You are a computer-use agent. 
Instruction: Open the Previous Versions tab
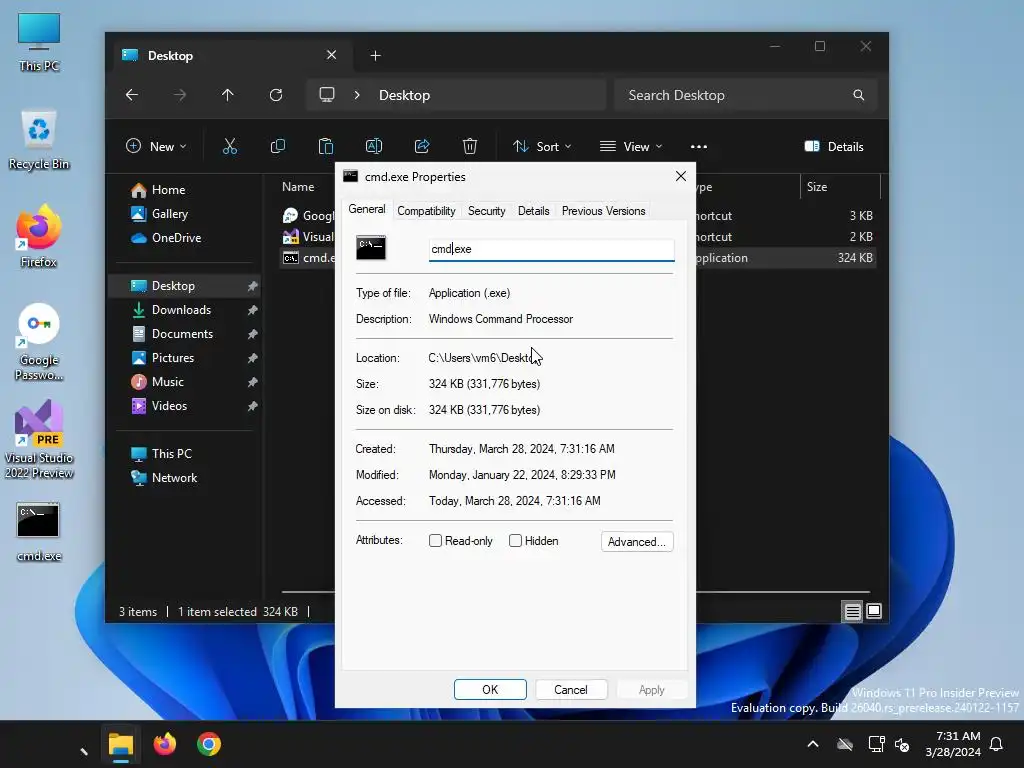(603, 211)
